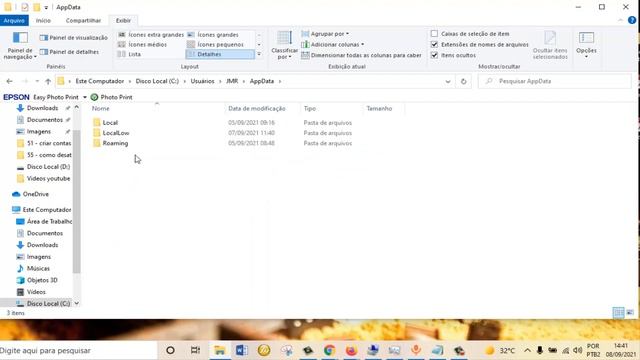The height and width of the screenshot is (360, 640).
Task: Open Objetos 3D in navigation pane
Action: tap(42, 280)
